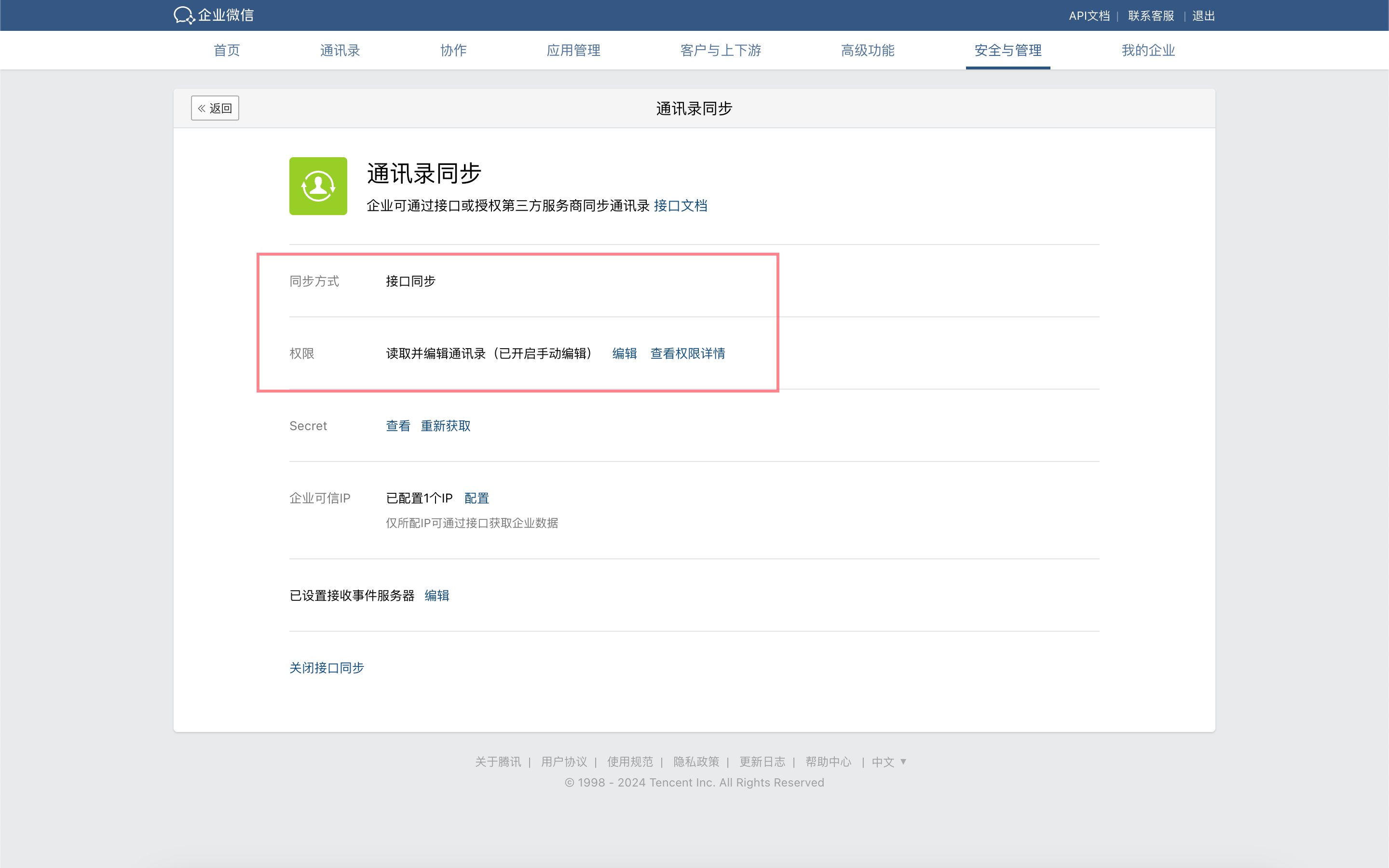Viewport: 1389px width, 868px height.
Task: Open the 中文 language dropdown
Action: (x=888, y=762)
